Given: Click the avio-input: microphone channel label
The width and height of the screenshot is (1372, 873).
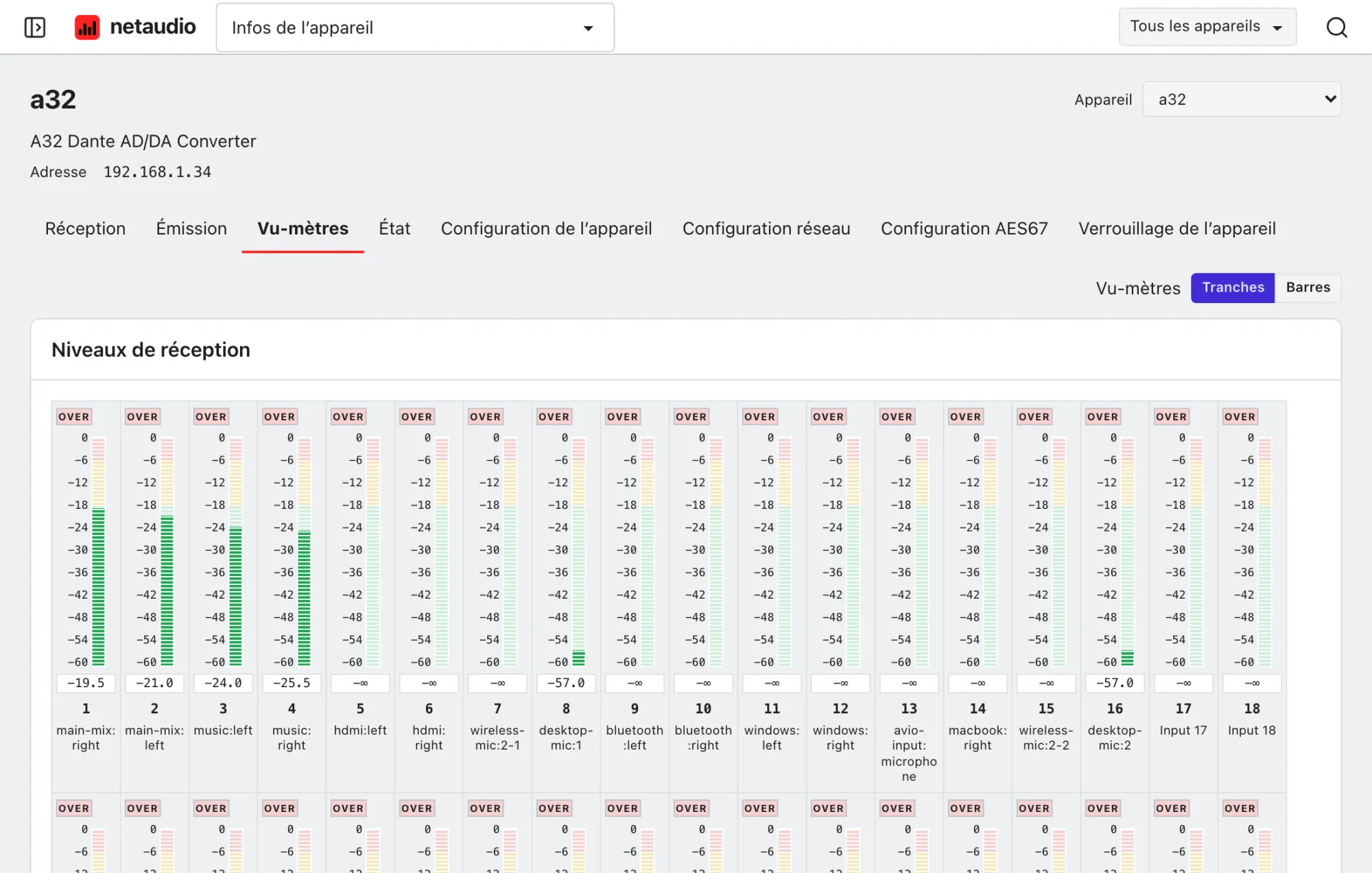Looking at the screenshot, I should [x=909, y=754].
